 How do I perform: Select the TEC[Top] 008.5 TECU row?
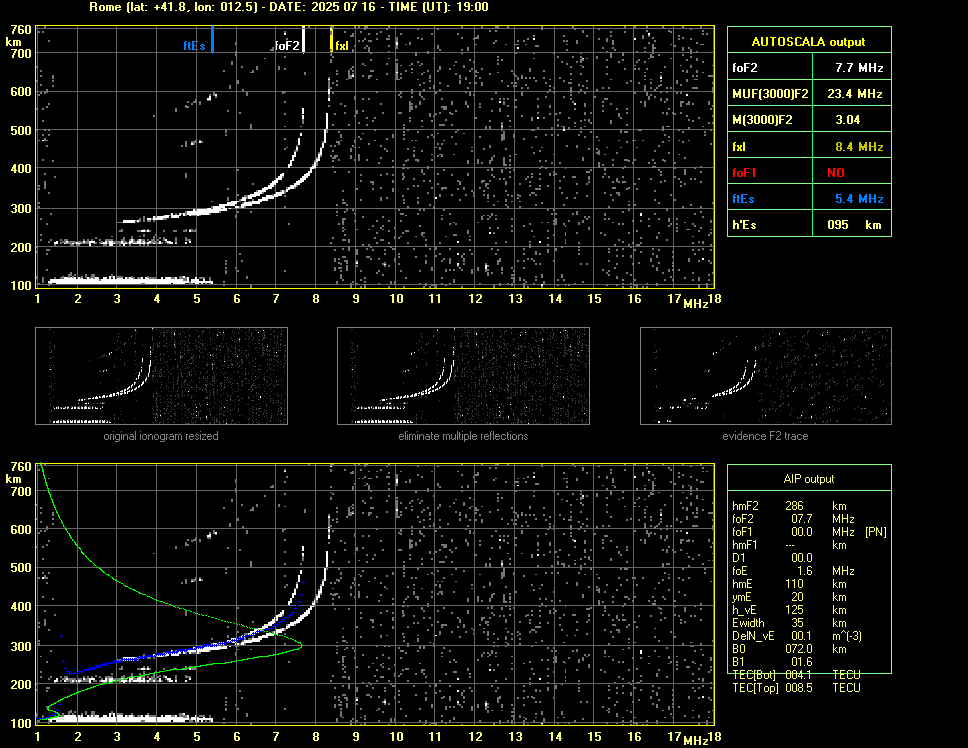pos(796,688)
